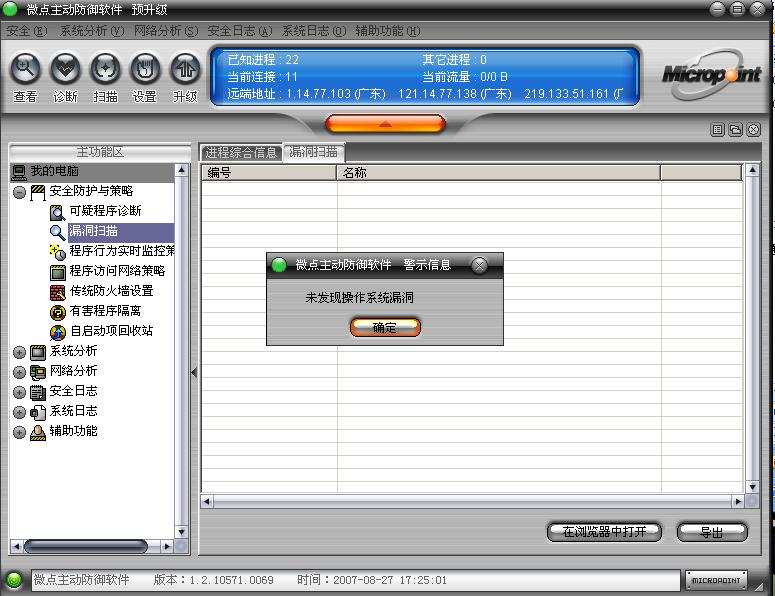Screen dimensions: 775x596
Task: Sort by the 名称 column header
Action: [x=499, y=172]
